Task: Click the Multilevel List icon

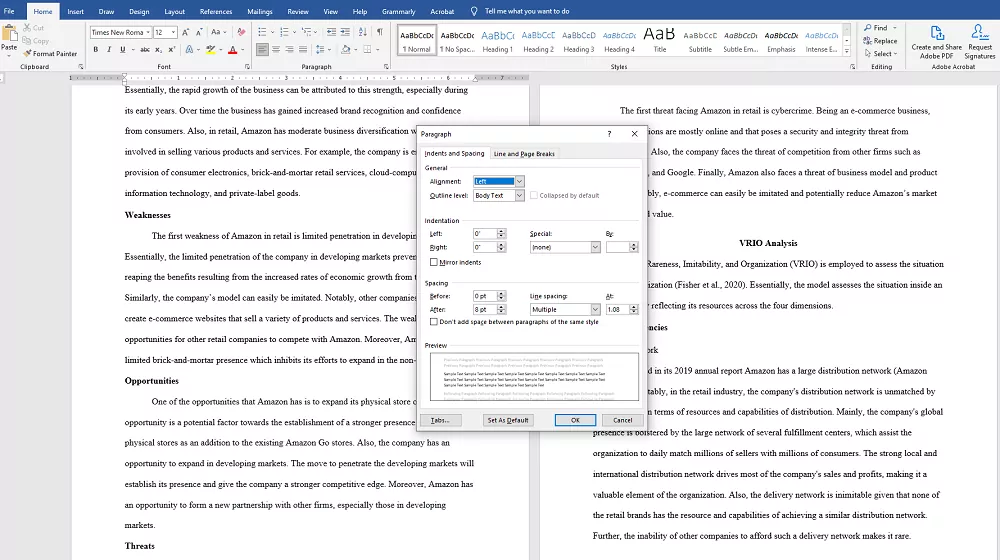Action: 306,32
